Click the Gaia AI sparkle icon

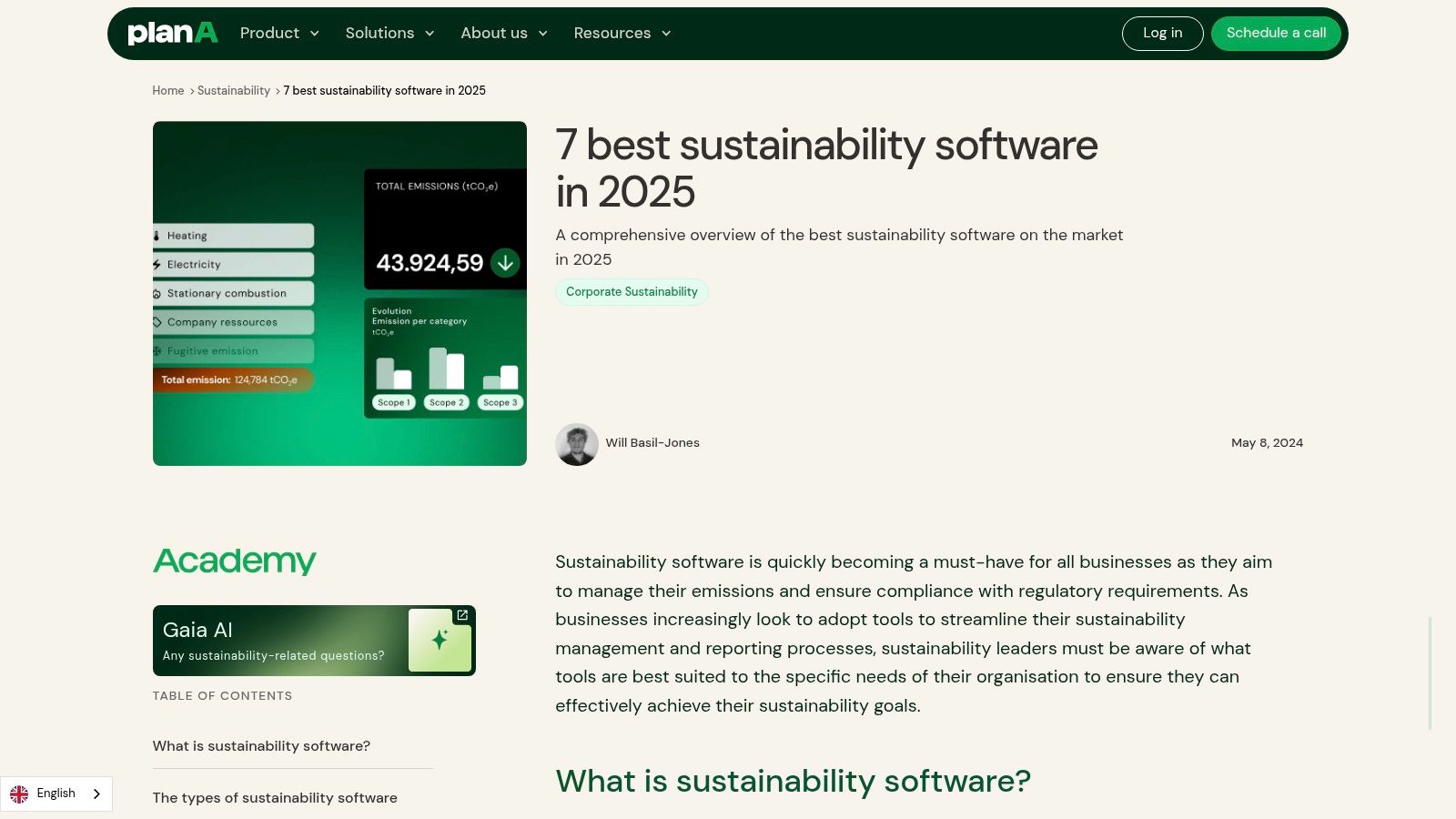440,640
